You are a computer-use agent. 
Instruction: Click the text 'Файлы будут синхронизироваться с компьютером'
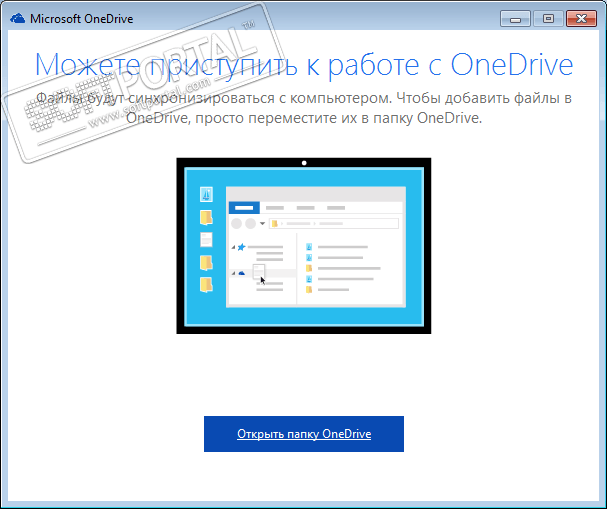click(x=214, y=98)
